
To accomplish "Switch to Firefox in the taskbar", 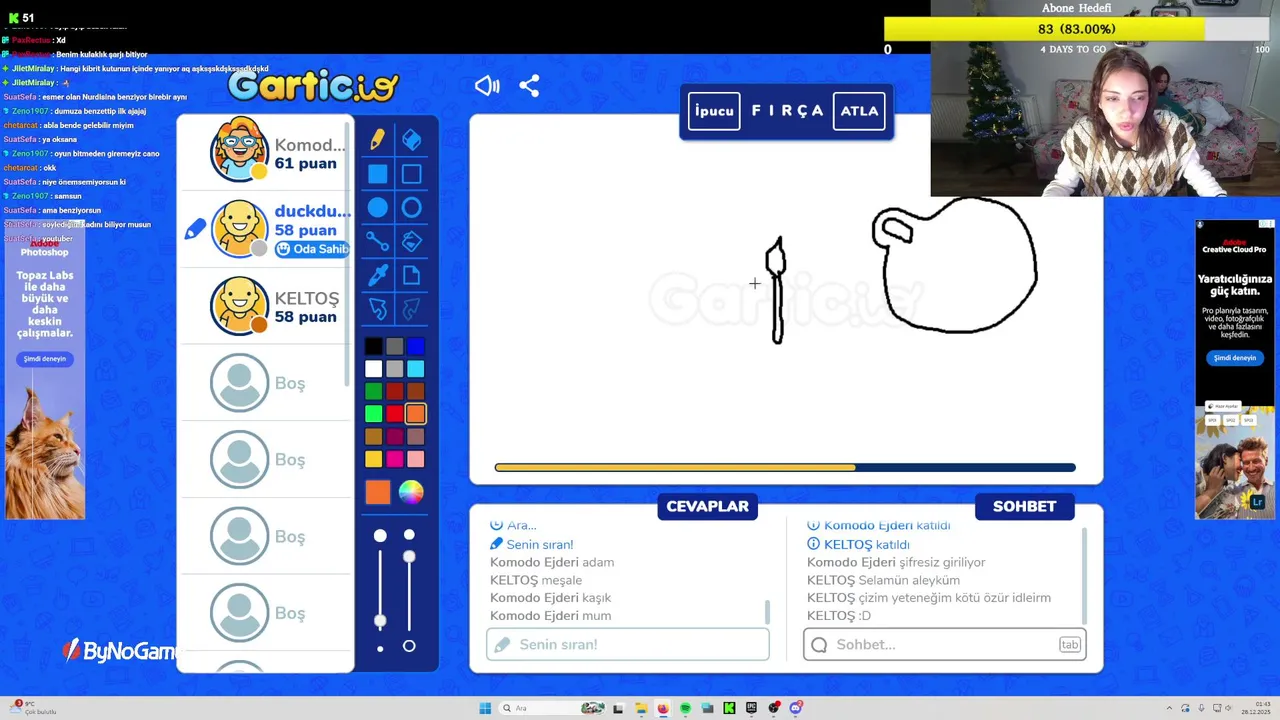I will pos(663,708).
